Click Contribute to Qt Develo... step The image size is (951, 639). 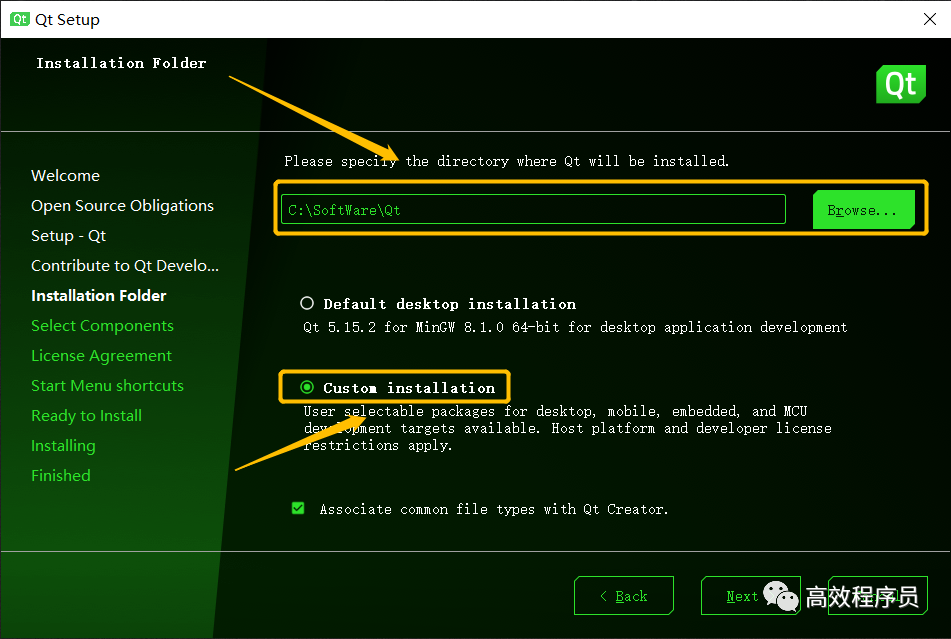[125, 266]
